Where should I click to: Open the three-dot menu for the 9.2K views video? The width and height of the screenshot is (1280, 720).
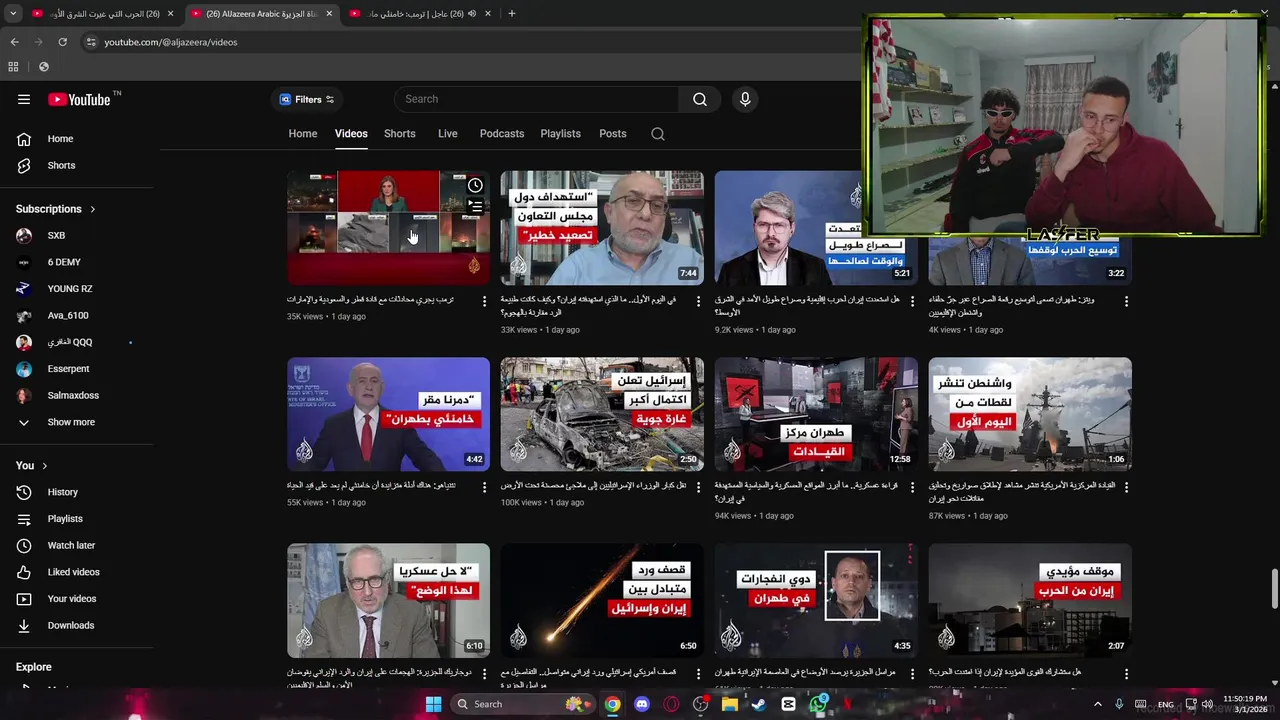[912, 301]
